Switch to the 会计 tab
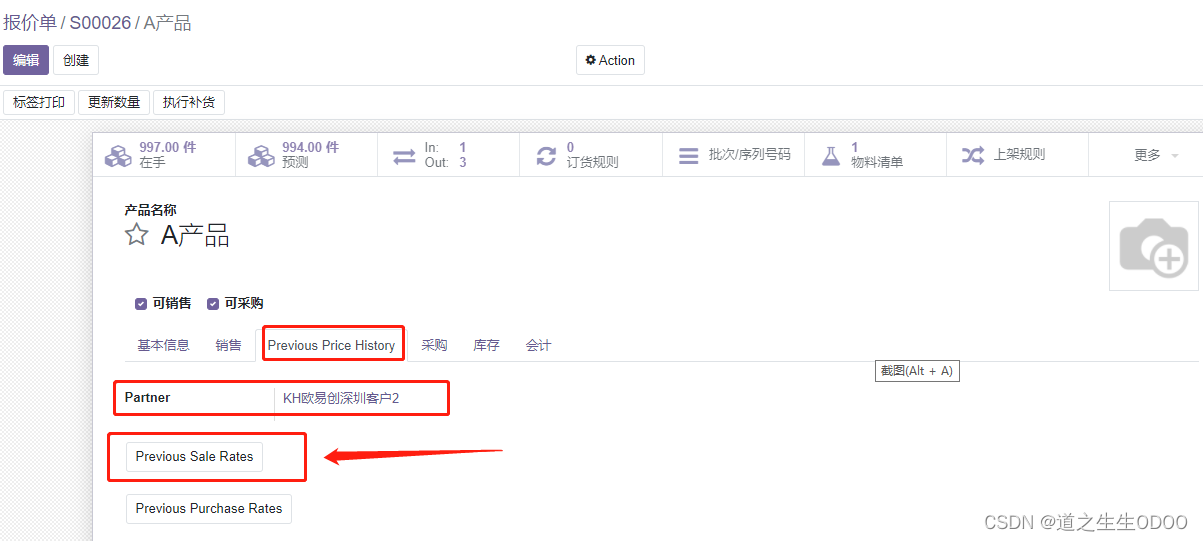 (x=538, y=345)
